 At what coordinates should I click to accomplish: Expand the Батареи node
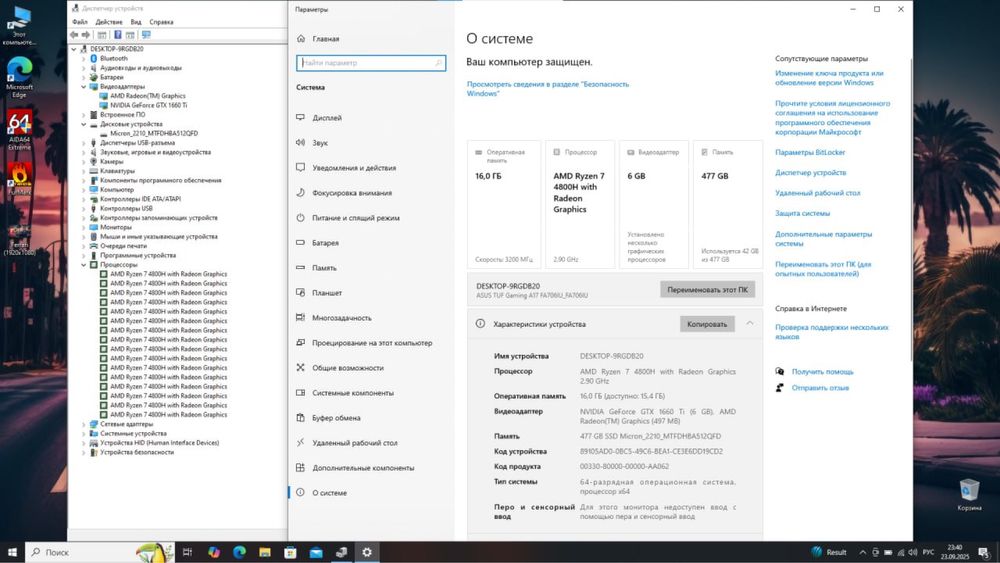[84, 77]
